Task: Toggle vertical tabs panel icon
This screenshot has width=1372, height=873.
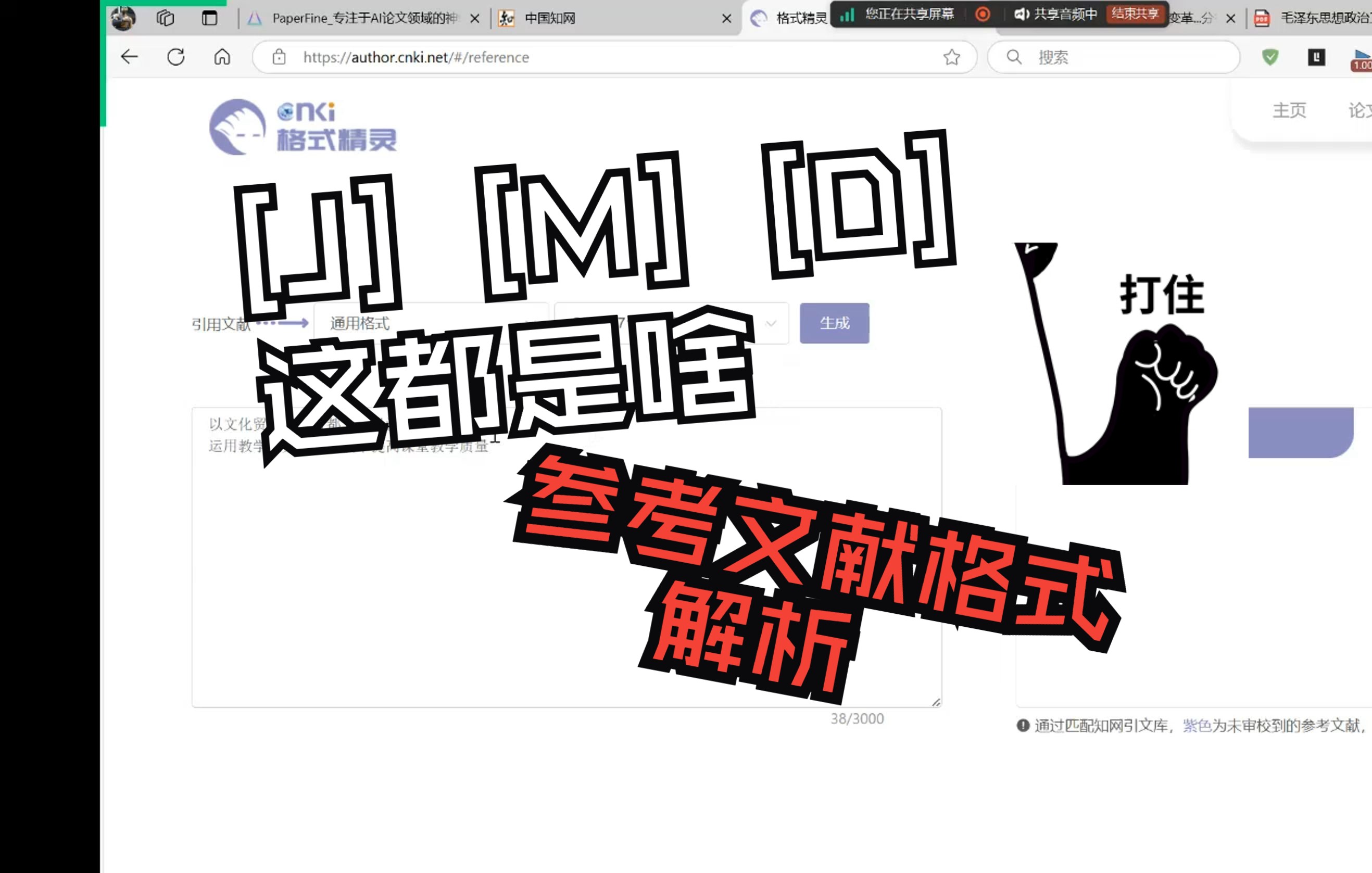Action: 210,18
